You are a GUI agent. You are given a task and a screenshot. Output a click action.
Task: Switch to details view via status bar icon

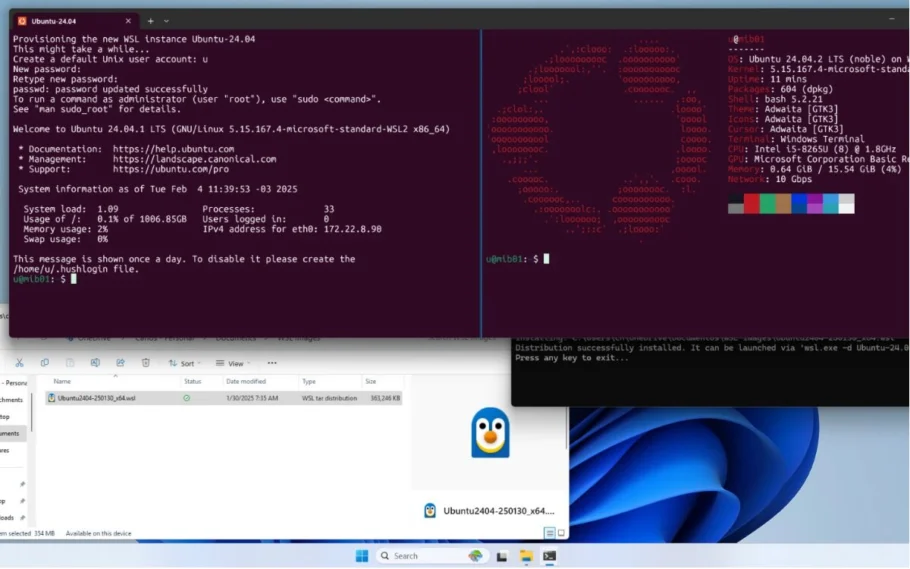coord(549,532)
